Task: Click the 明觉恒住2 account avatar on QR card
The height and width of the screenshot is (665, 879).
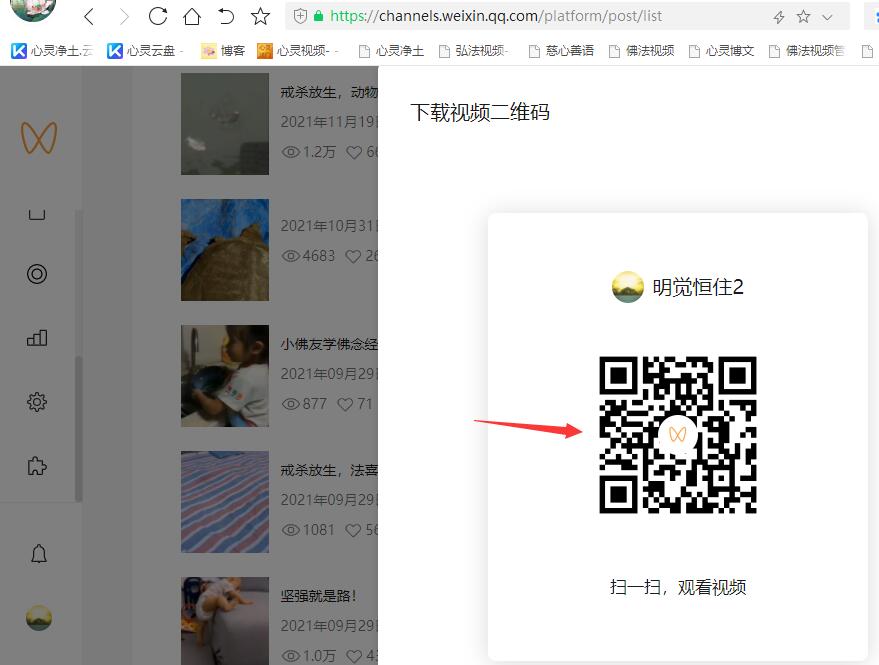Action: (627, 287)
